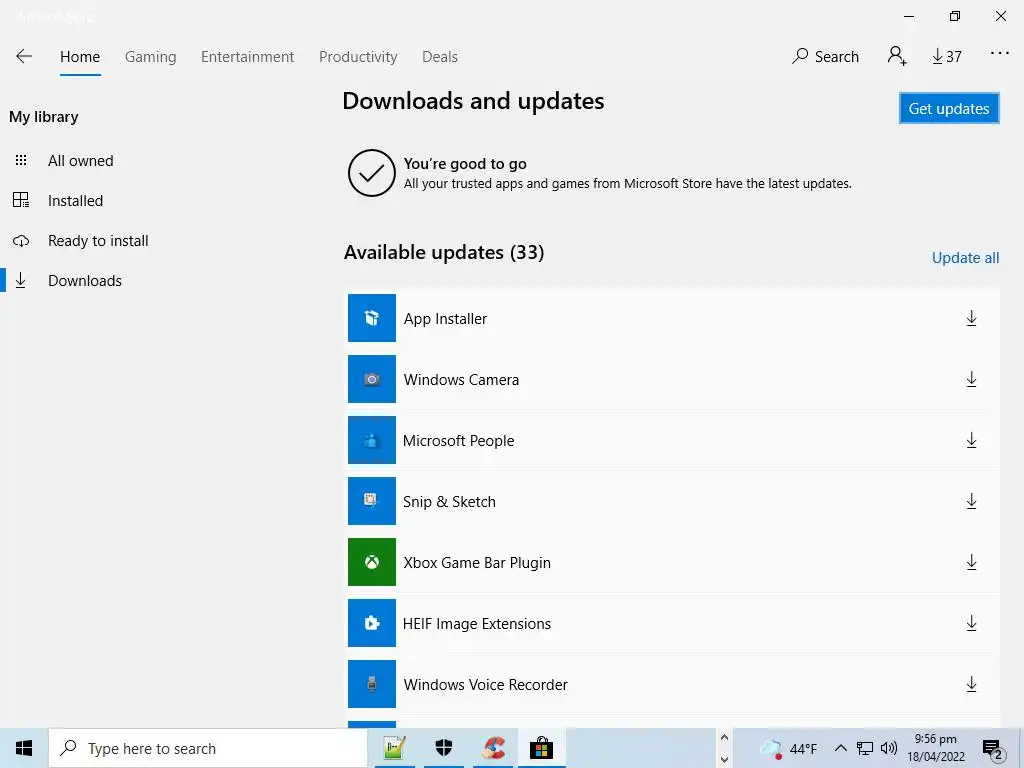This screenshot has height=768, width=1024.
Task: Download the Windows Voice Recorder update
Action: pyautogui.click(x=971, y=684)
